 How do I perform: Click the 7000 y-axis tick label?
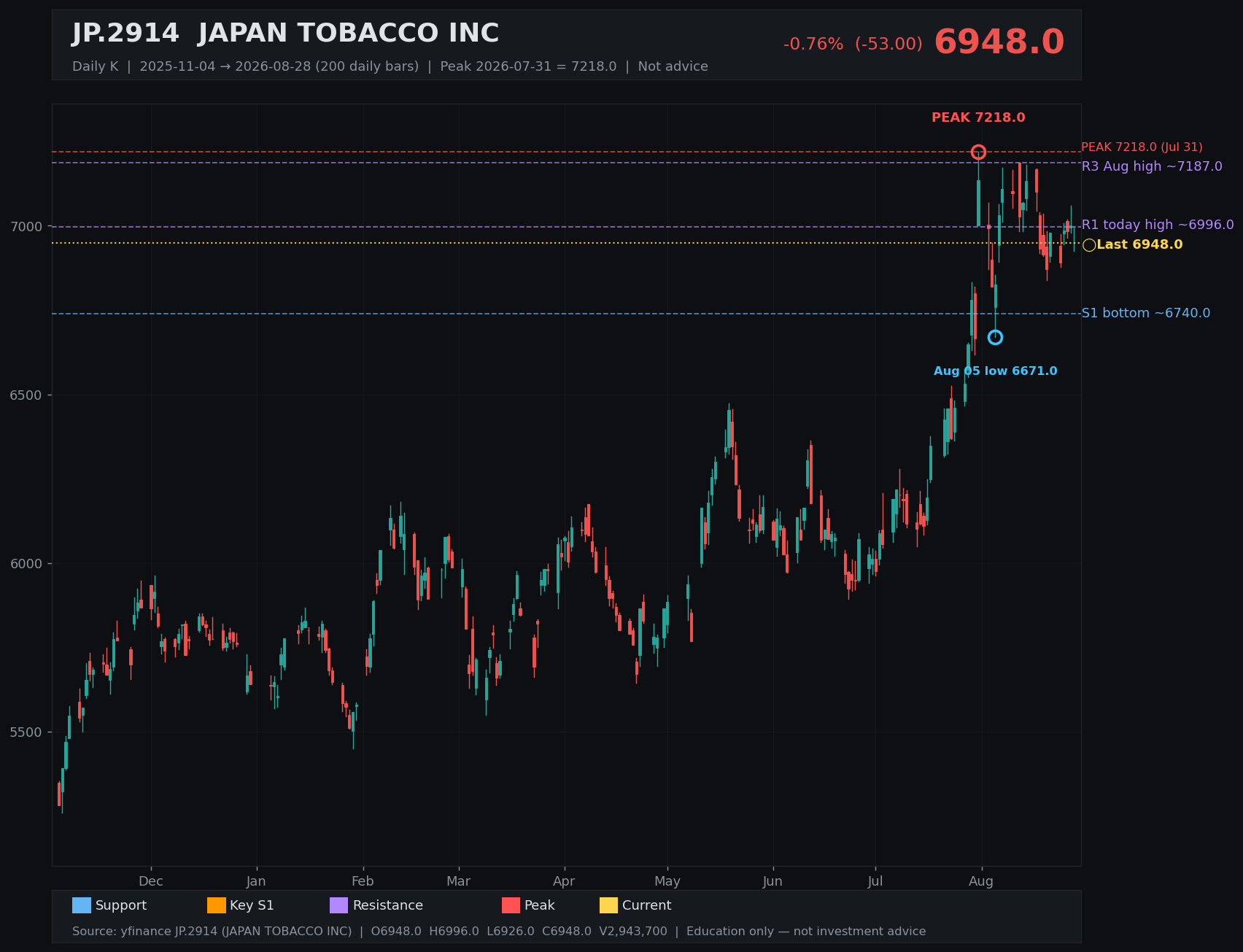coord(26,227)
